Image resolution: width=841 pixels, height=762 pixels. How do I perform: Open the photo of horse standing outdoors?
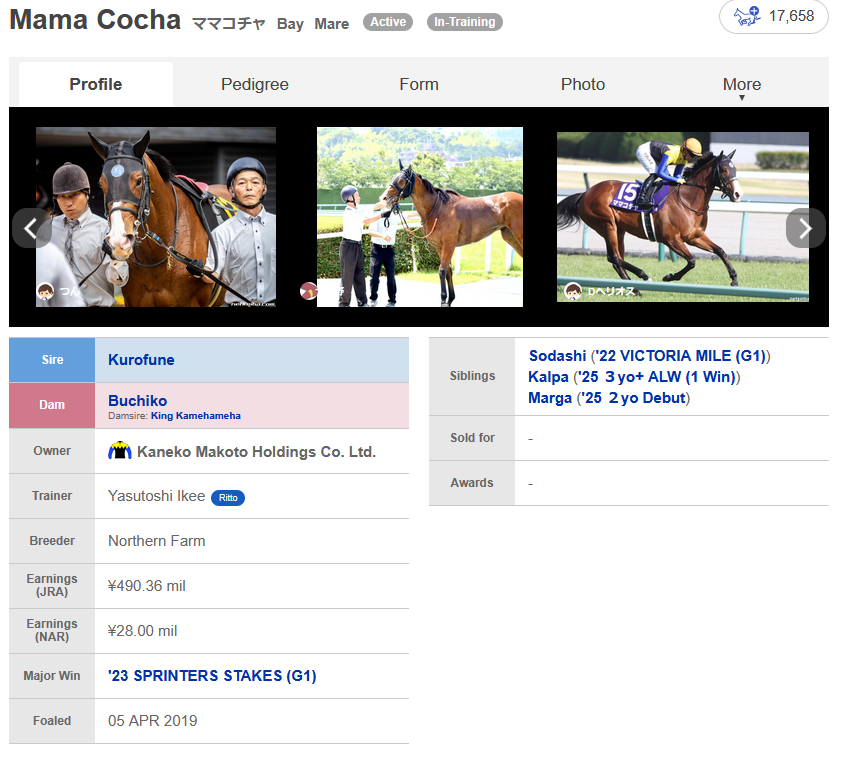(x=420, y=217)
